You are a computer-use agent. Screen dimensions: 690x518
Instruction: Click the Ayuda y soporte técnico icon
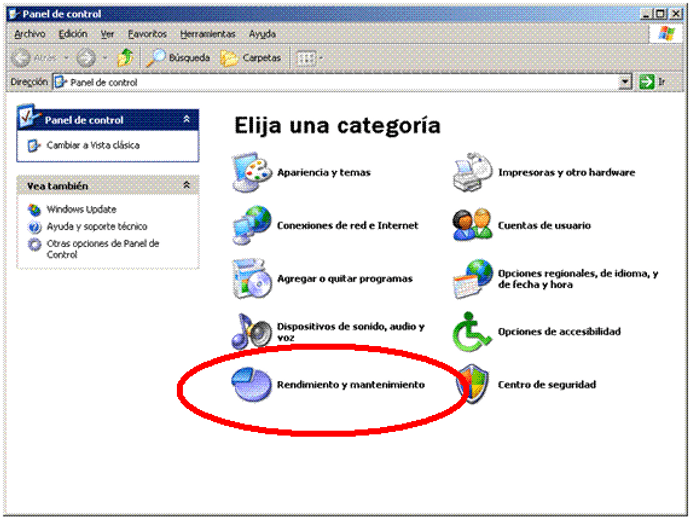click(34, 227)
